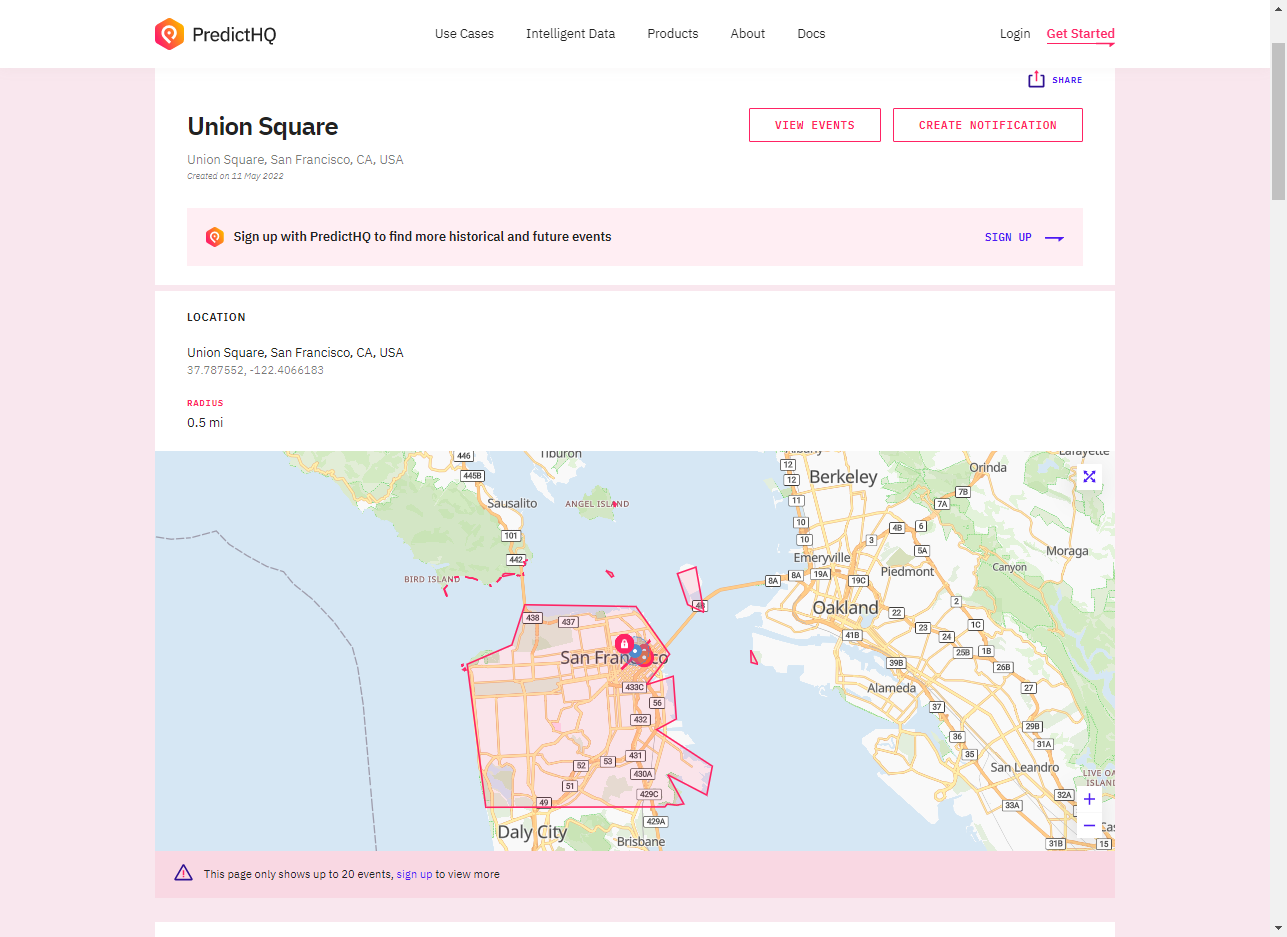Click the pink lock marker on the map
1287x937 pixels.
tap(624, 643)
